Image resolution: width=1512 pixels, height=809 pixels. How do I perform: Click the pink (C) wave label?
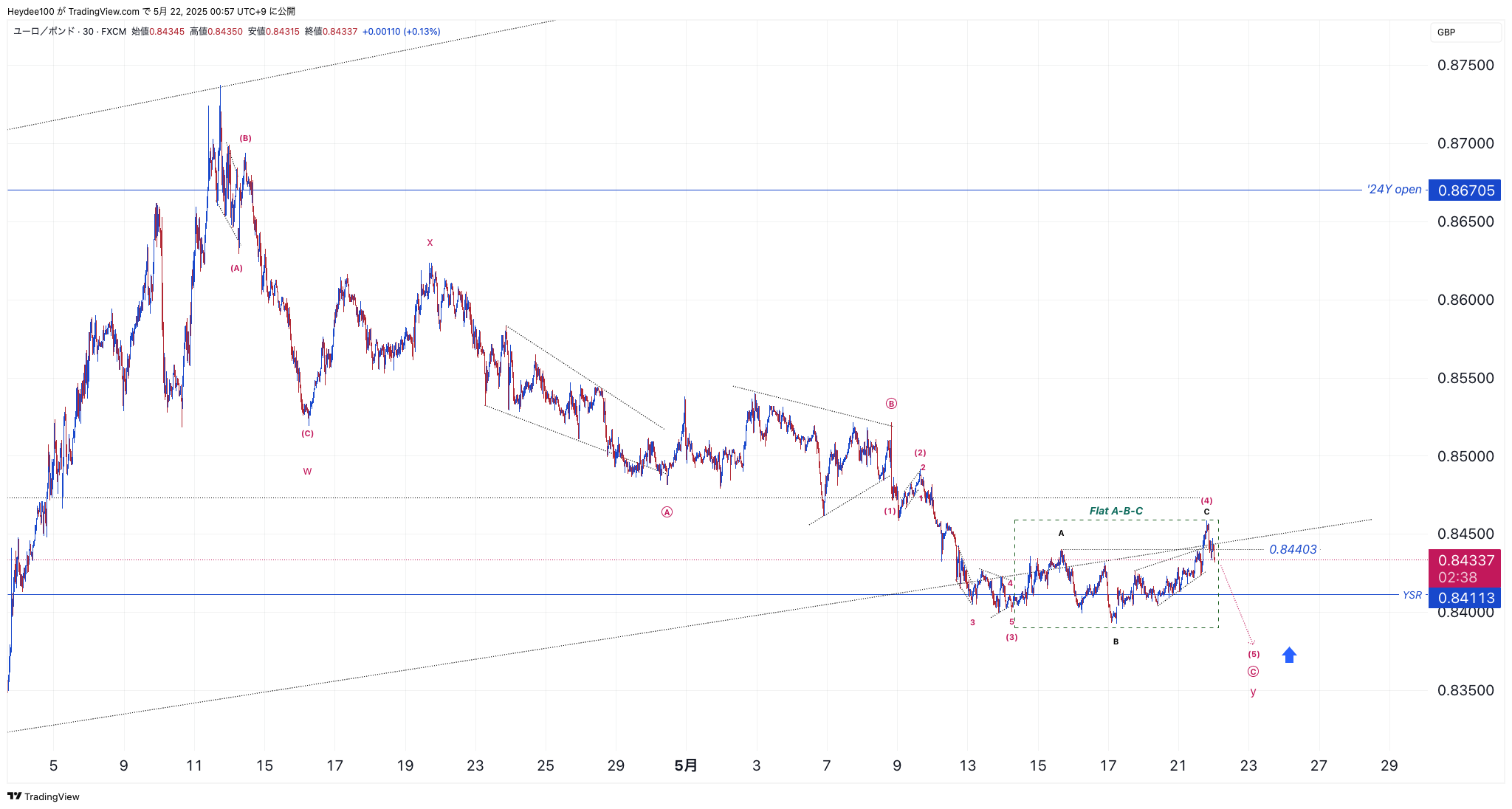point(307,433)
